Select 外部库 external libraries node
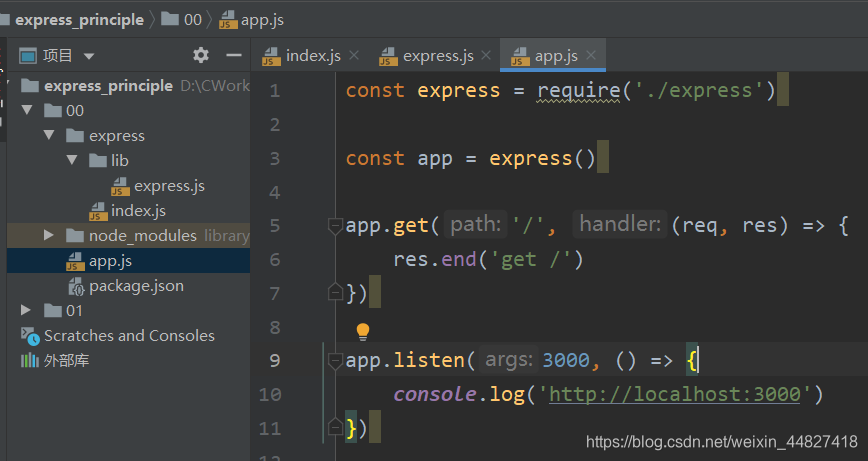The image size is (868, 461). click(66, 360)
